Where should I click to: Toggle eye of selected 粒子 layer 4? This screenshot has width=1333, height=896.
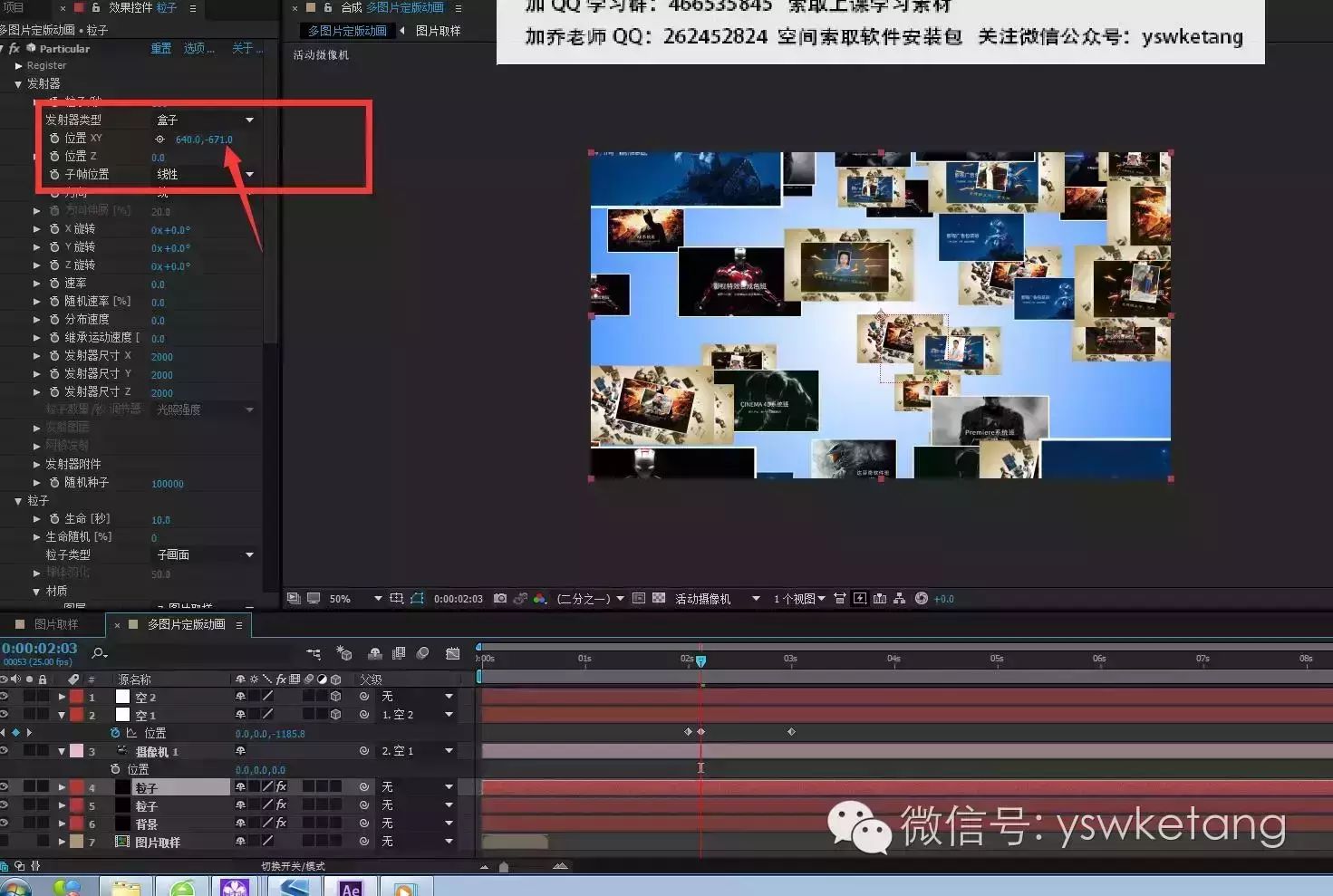[x=4, y=787]
